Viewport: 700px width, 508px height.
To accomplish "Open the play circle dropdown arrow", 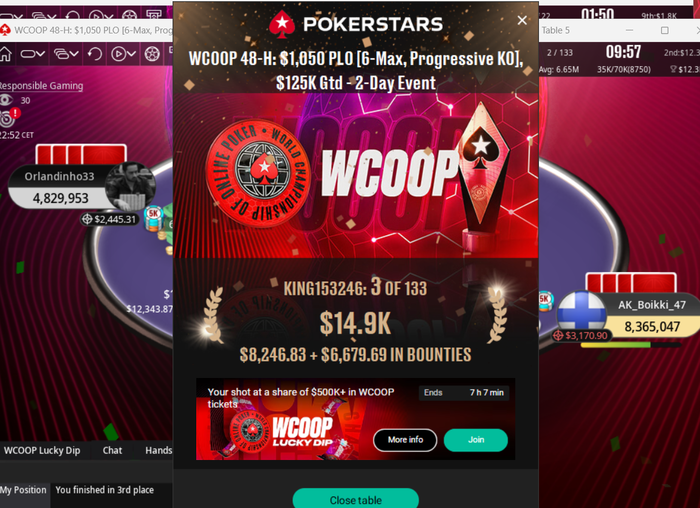I will pyautogui.click(x=131, y=54).
